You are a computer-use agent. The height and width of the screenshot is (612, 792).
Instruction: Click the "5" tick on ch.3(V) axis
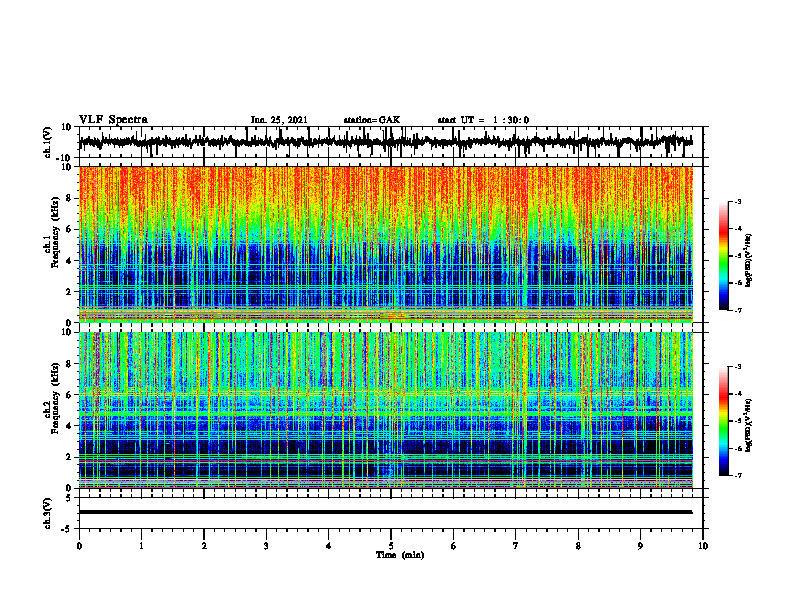pyautogui.click(x=69, y=498)
